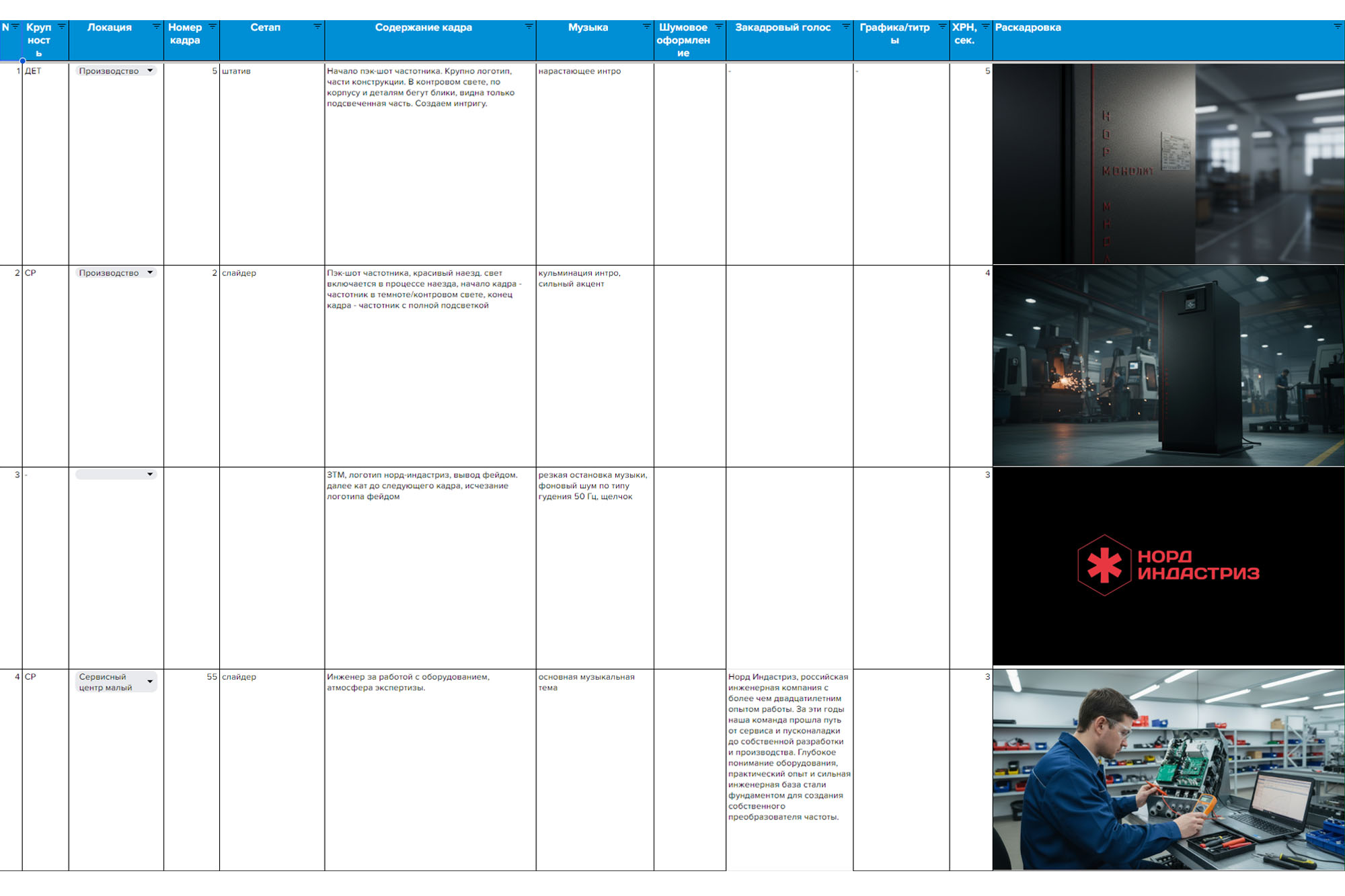Select cell starting 'ЗТМ, логотип норд-индастриз'
Viewport: 1345px width, 896px height.
430,568
